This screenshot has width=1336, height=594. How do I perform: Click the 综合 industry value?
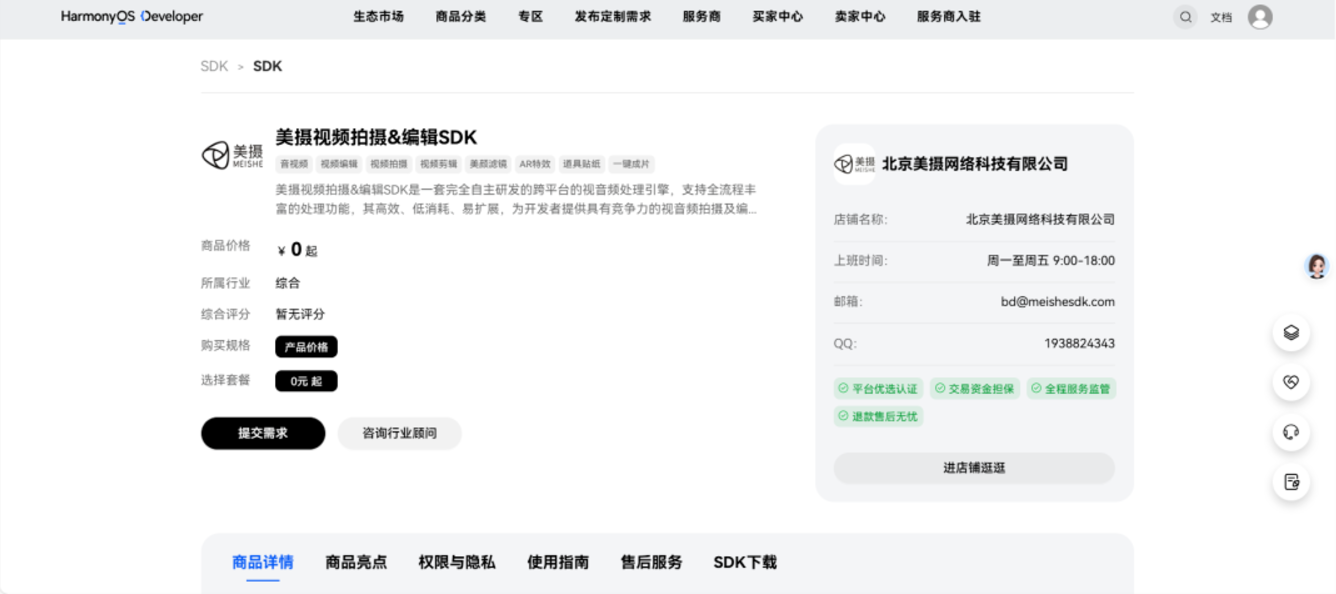point(288,283)
